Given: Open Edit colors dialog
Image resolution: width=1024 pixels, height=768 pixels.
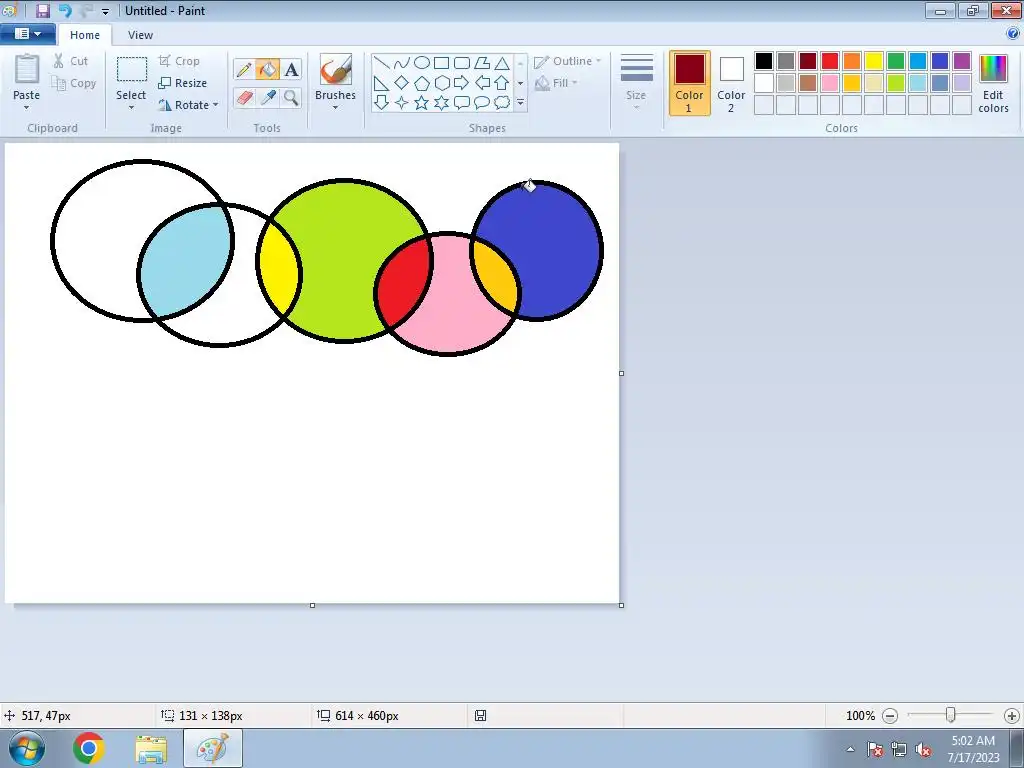Looking at the screenshot, I should (x=993, y=83).
